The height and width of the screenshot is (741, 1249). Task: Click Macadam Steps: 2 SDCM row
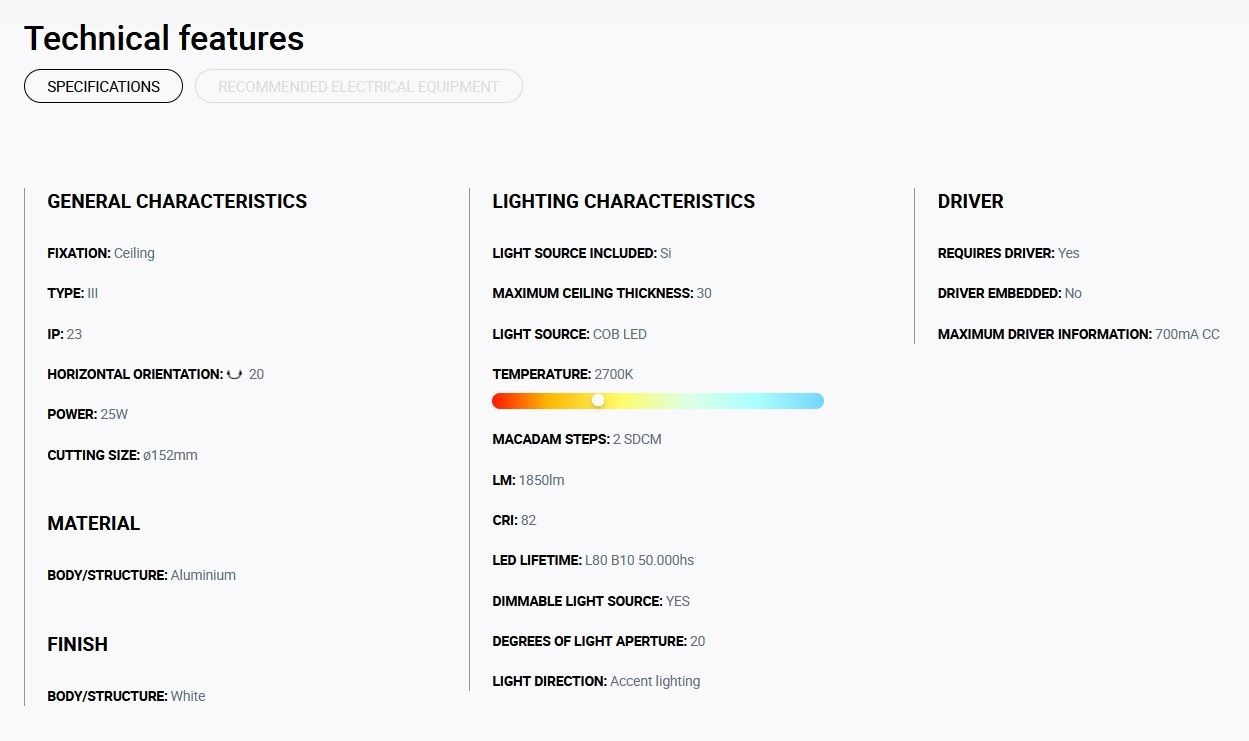577,439
